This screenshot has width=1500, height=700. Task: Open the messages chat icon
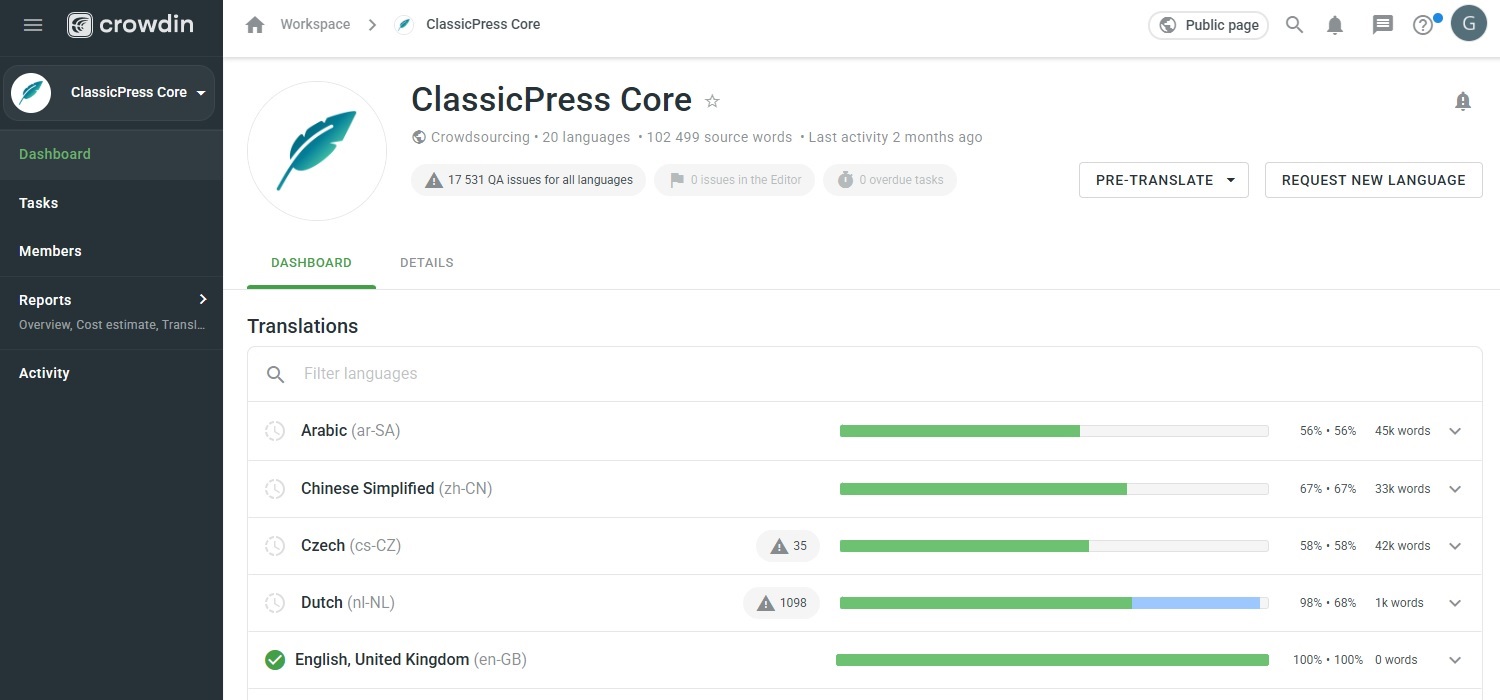pyautogui.click(x=1382, y=25)
